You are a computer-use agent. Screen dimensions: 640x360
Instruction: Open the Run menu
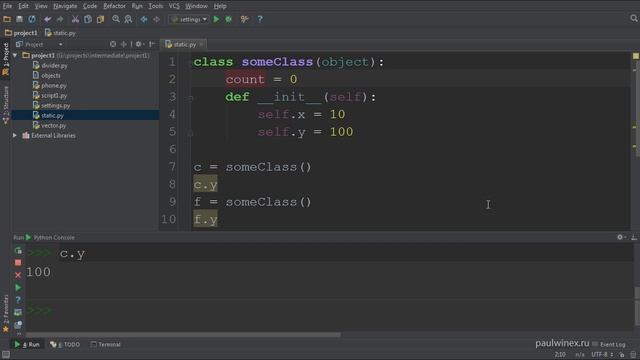click(x=137, y=6)
